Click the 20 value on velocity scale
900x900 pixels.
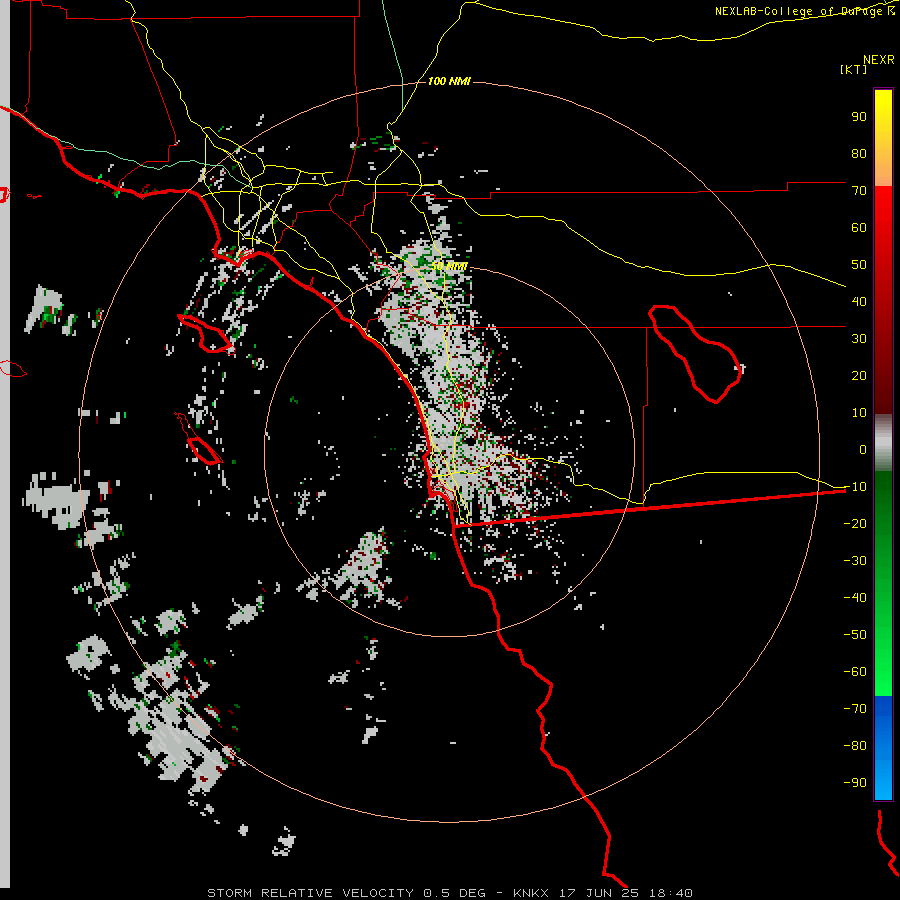click(859, 375)
